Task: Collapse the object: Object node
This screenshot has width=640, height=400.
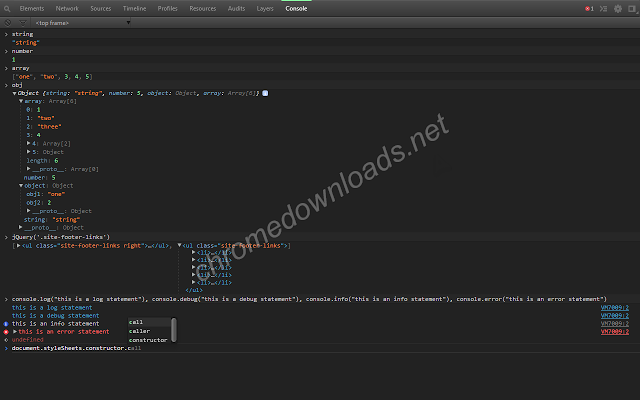Action: click(x=21, y=186)
